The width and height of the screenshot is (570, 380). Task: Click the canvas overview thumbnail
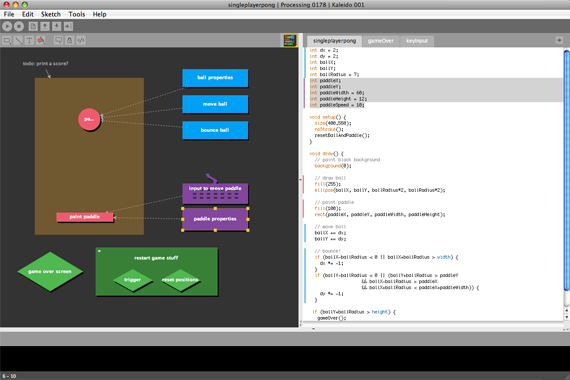pos(290,40)
